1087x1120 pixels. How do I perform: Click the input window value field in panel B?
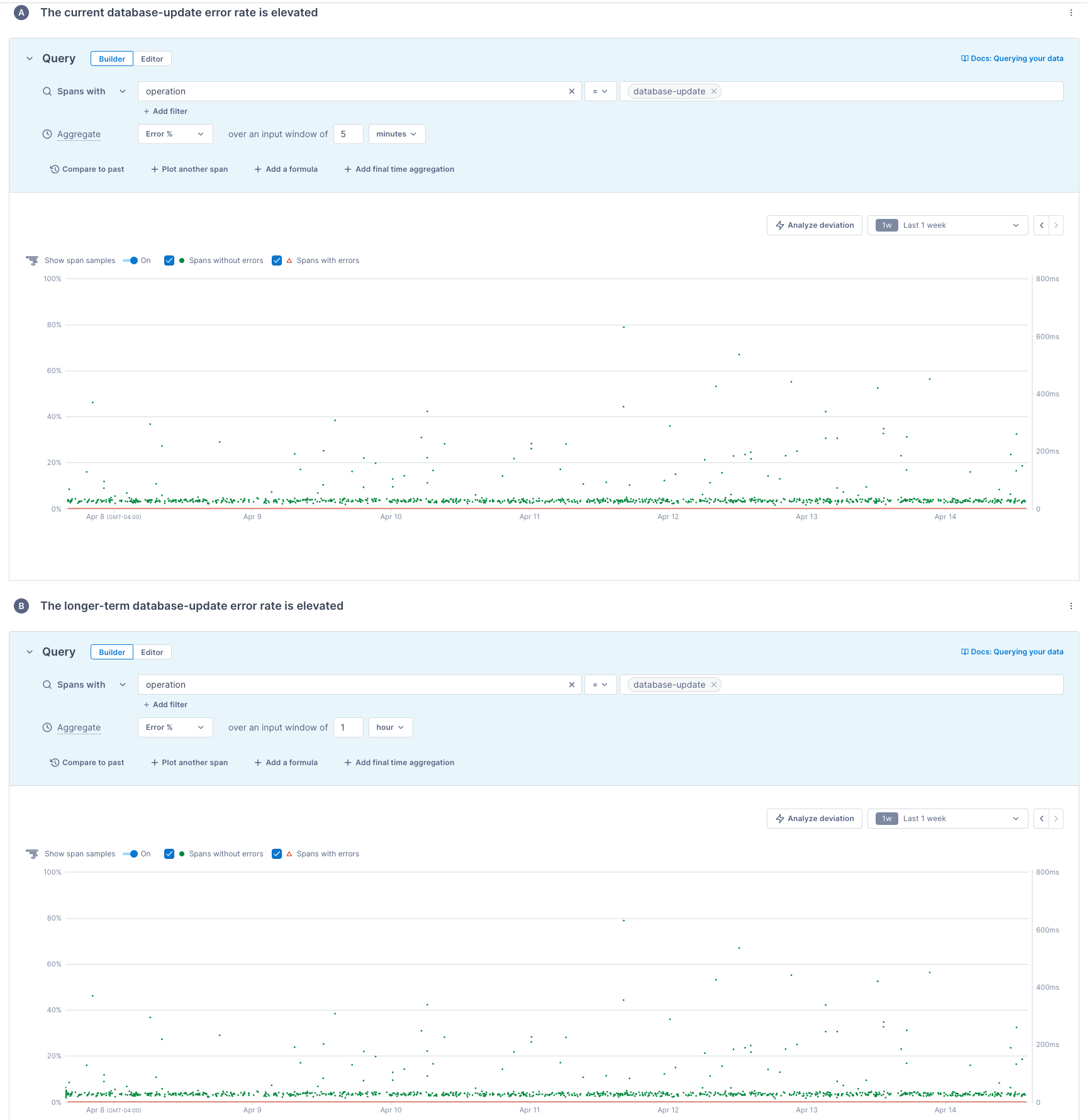tap(348, 727)
